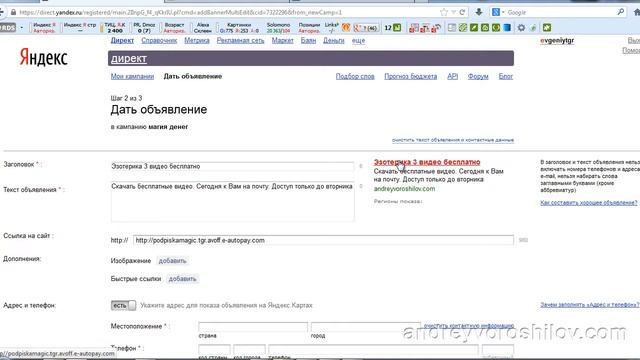This screenshot has width=640, height=360.
Task: Click the small icon right of the site URL field
Action: [523, 240]
